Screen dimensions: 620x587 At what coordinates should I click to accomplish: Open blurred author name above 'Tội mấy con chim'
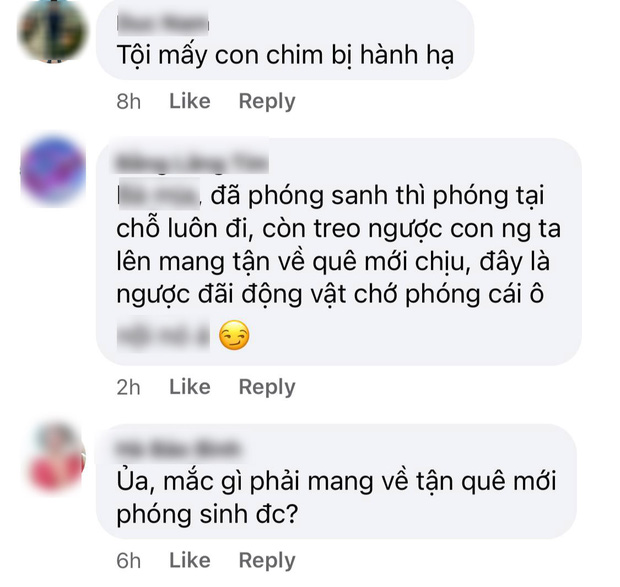coord(163,24)
